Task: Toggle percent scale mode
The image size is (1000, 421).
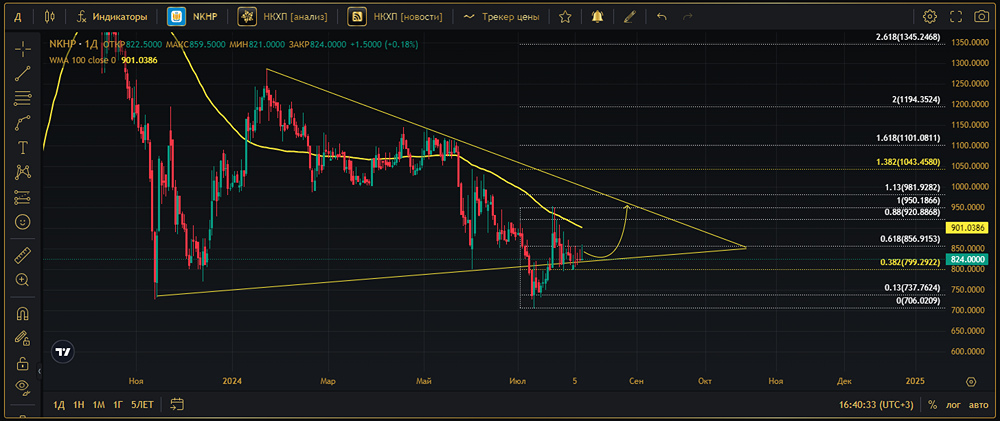Action: pyautogui.click(x=932, y=404)
